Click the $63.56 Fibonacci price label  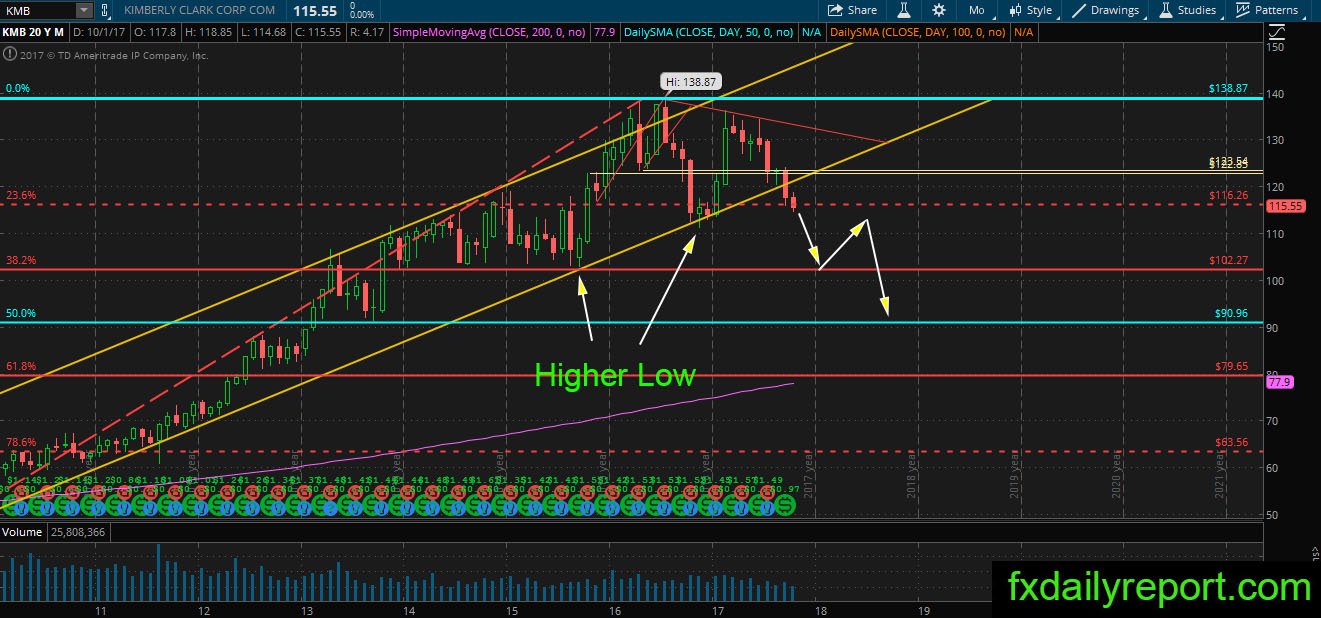click(x=1230, y=442)
